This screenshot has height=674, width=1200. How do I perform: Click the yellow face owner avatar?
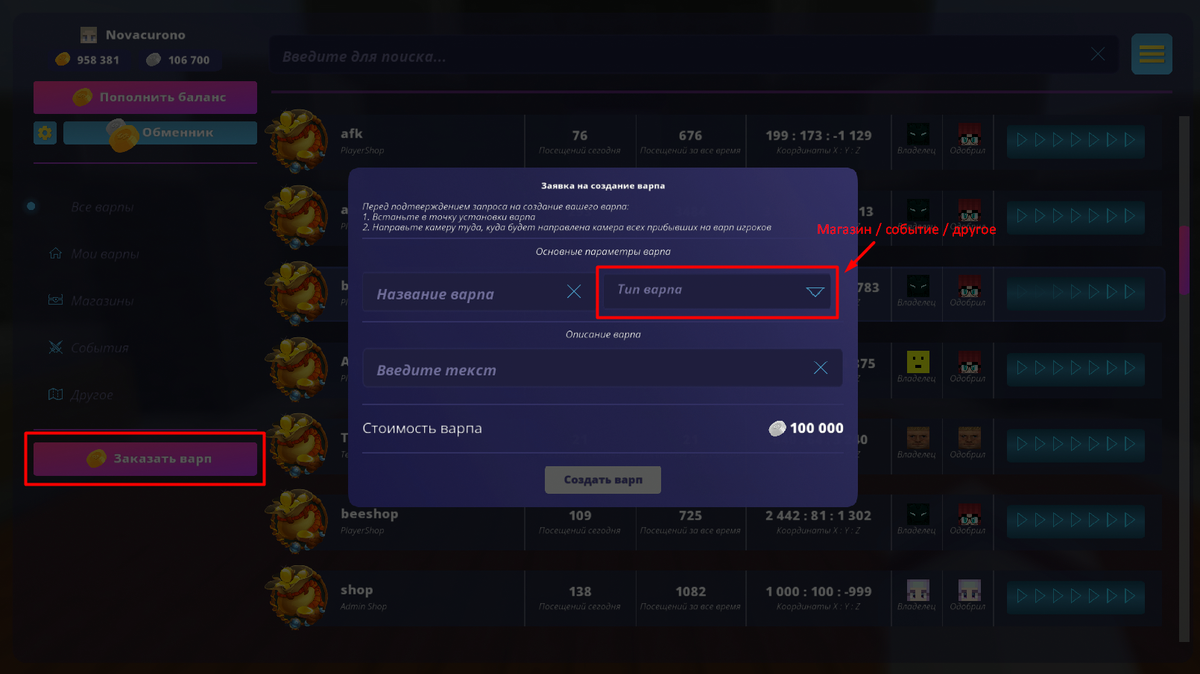point(917,362)
